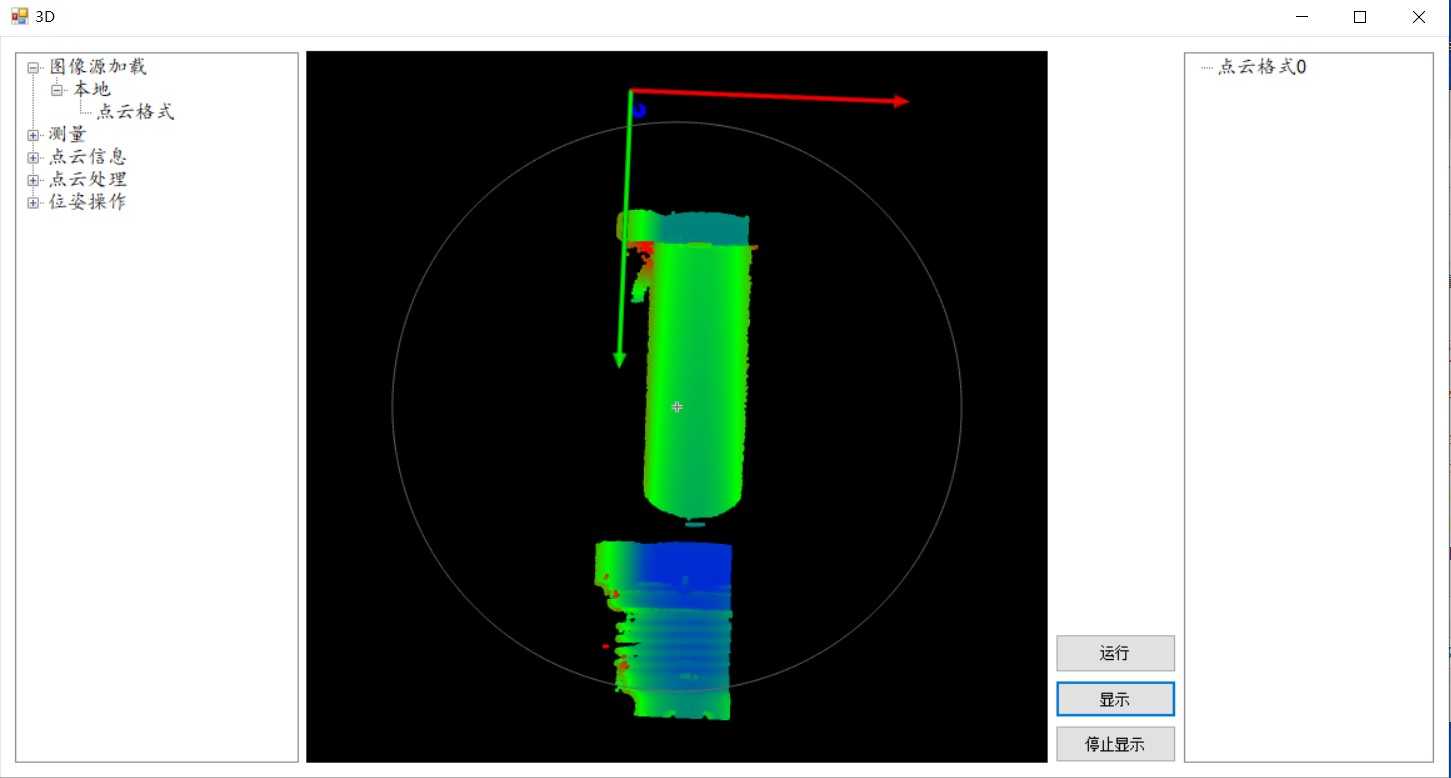1451x778 pixels.
Task: Click the red X-axis arrowhead
Action: (901, 101)
